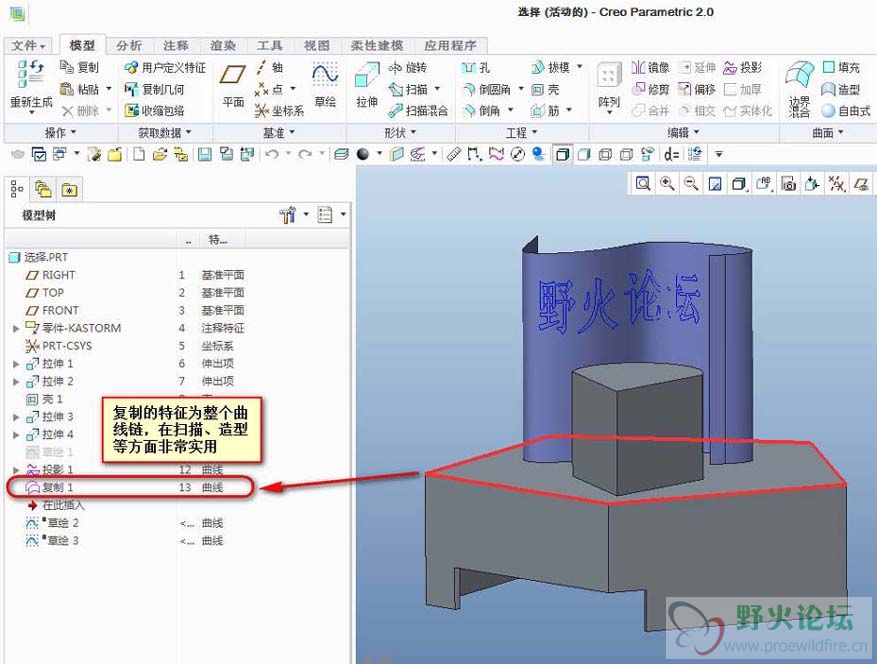
Task: Click the Undo arrow icon
Action: coord(272,154)
